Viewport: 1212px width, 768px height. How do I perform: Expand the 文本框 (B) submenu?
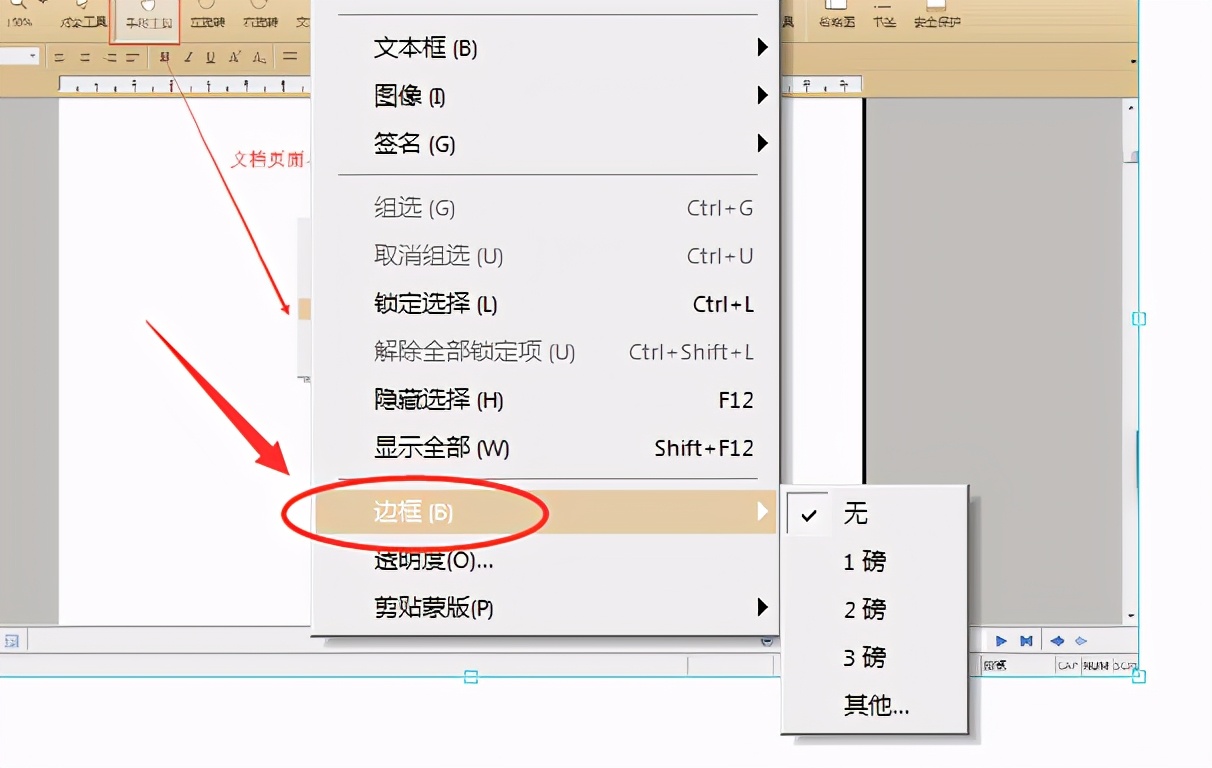[x=425, y=47]
